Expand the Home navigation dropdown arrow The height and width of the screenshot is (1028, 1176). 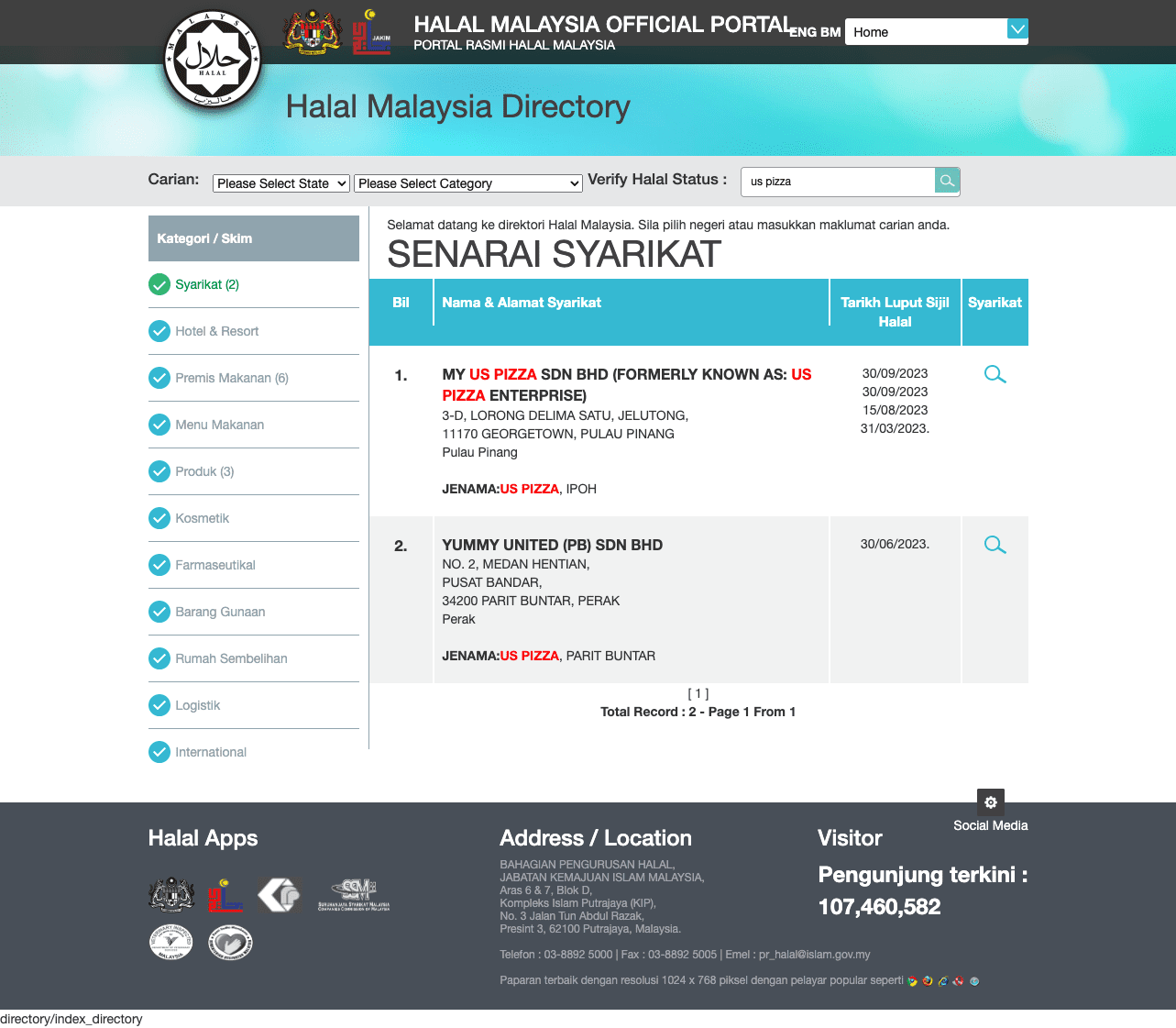[x=1017, y=29]
